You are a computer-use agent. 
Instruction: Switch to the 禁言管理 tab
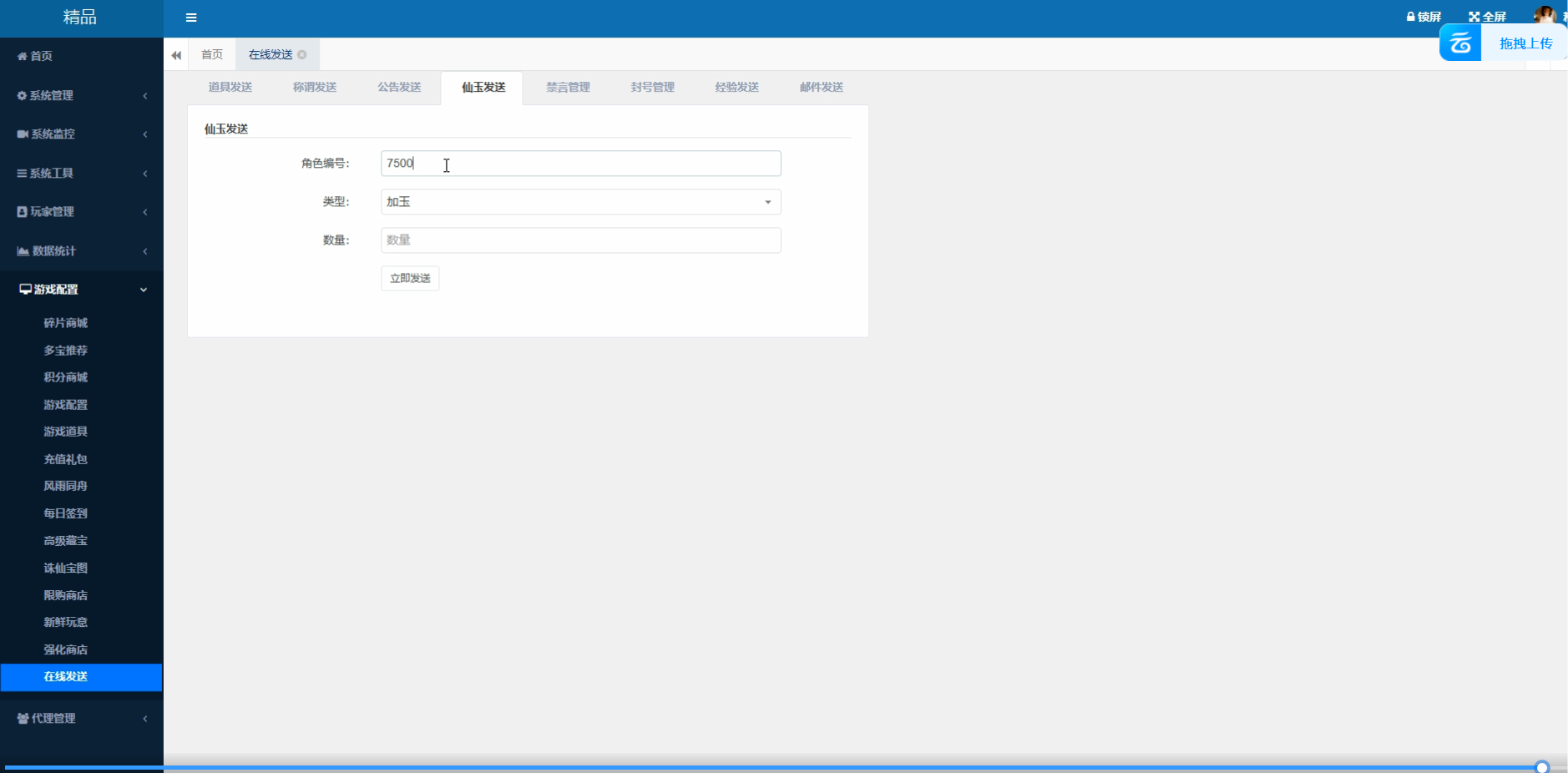568,87
